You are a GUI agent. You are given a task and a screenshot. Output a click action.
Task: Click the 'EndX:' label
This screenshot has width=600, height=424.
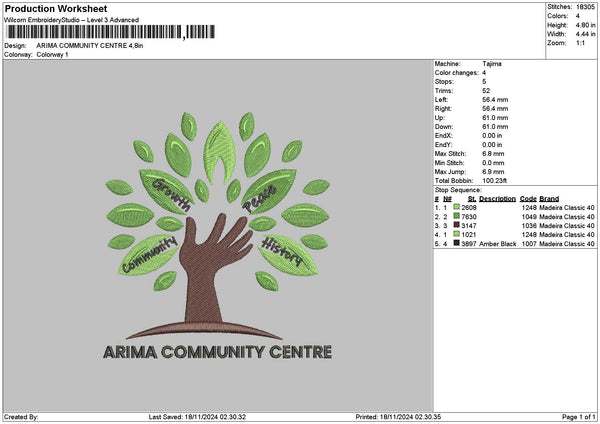[443, 136]
